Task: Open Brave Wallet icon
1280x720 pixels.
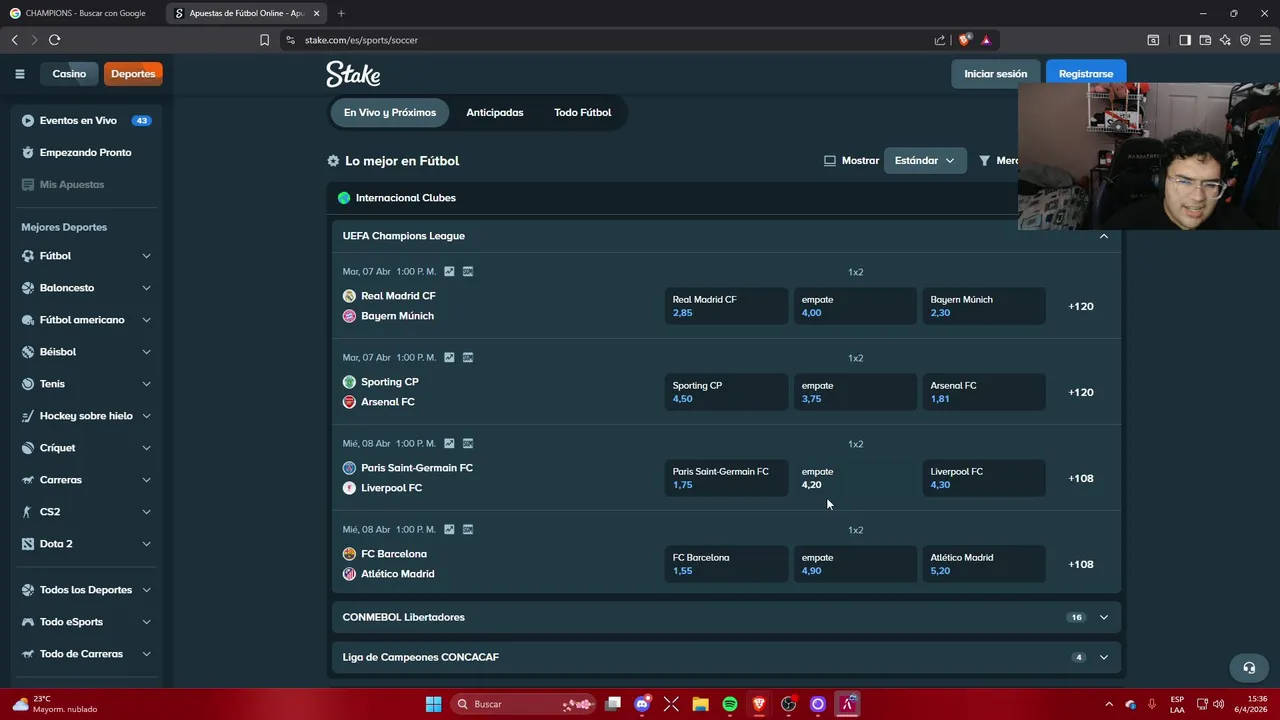Action: pyautogui.click(x=1205, y=40)
